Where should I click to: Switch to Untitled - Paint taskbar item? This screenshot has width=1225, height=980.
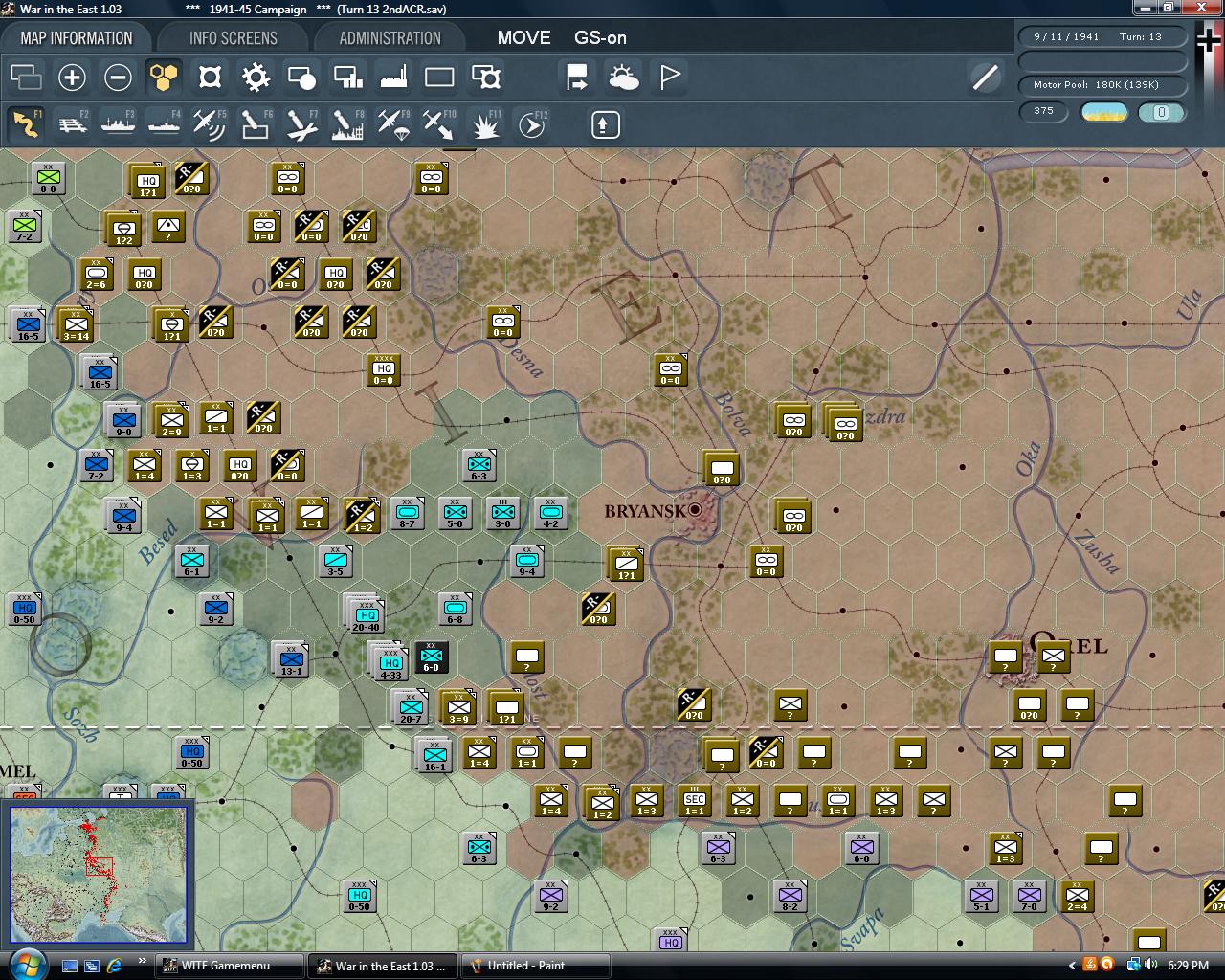(x=536, y=966)
